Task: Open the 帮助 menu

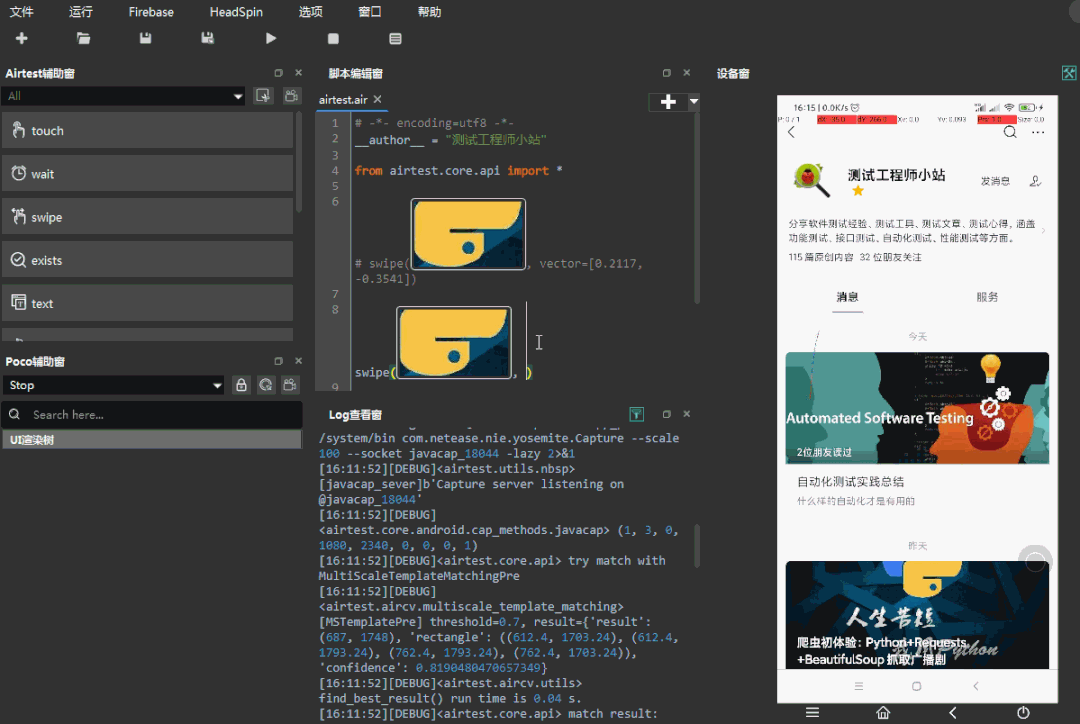Action: point(429,12)
